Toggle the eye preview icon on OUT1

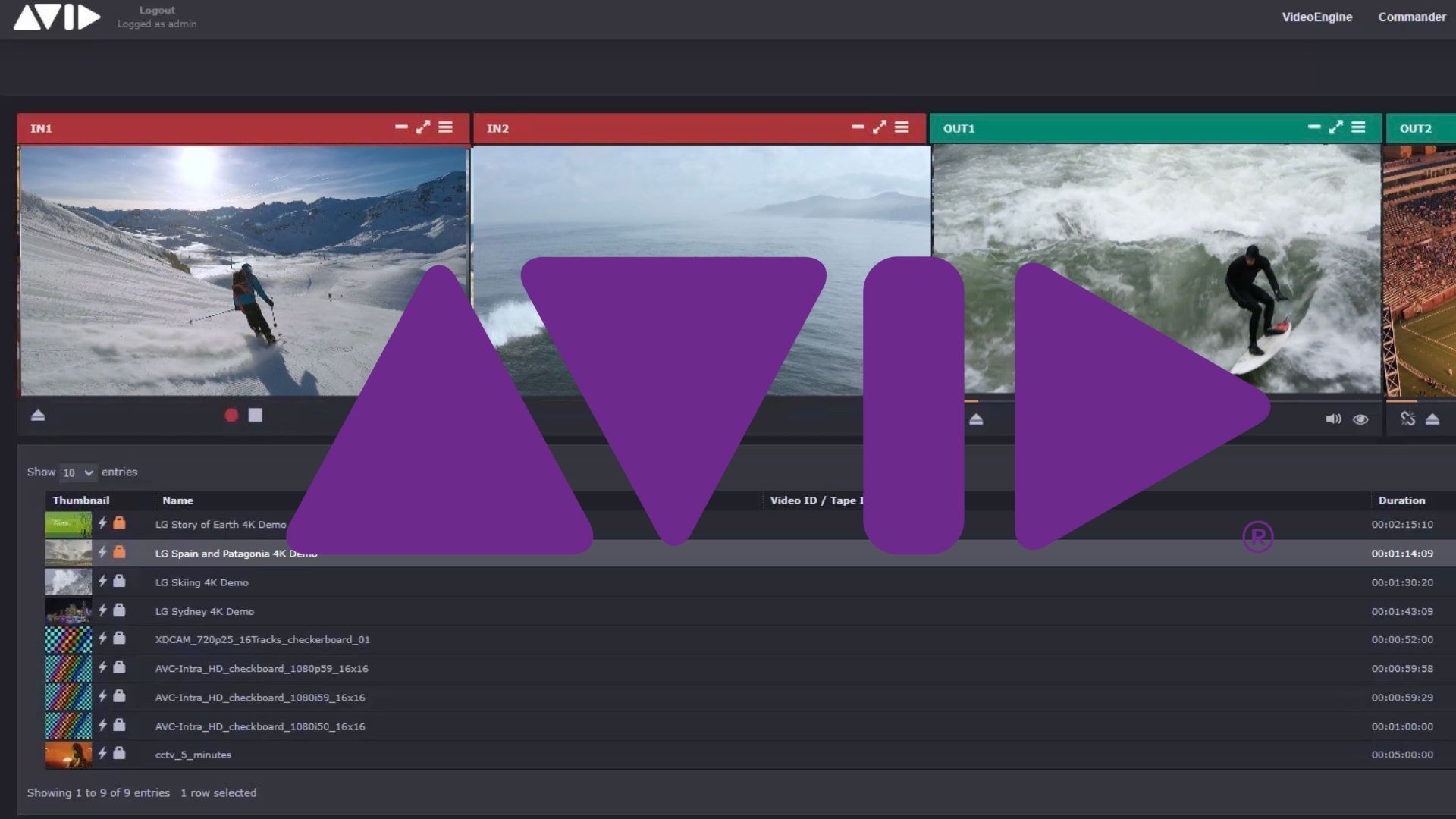pos(1360,419)
